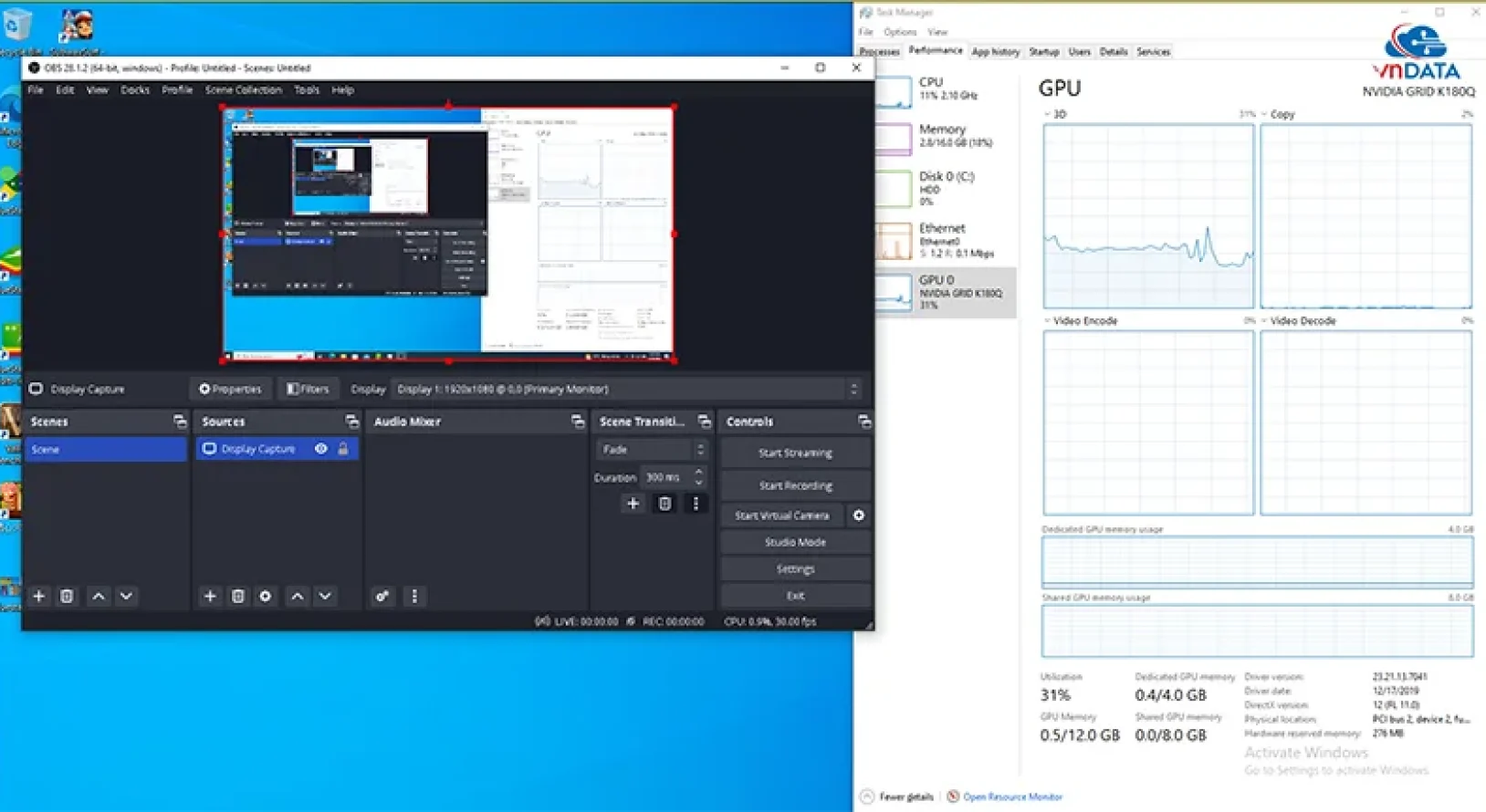
Task: Click Start Recording button
Action: 795,485
